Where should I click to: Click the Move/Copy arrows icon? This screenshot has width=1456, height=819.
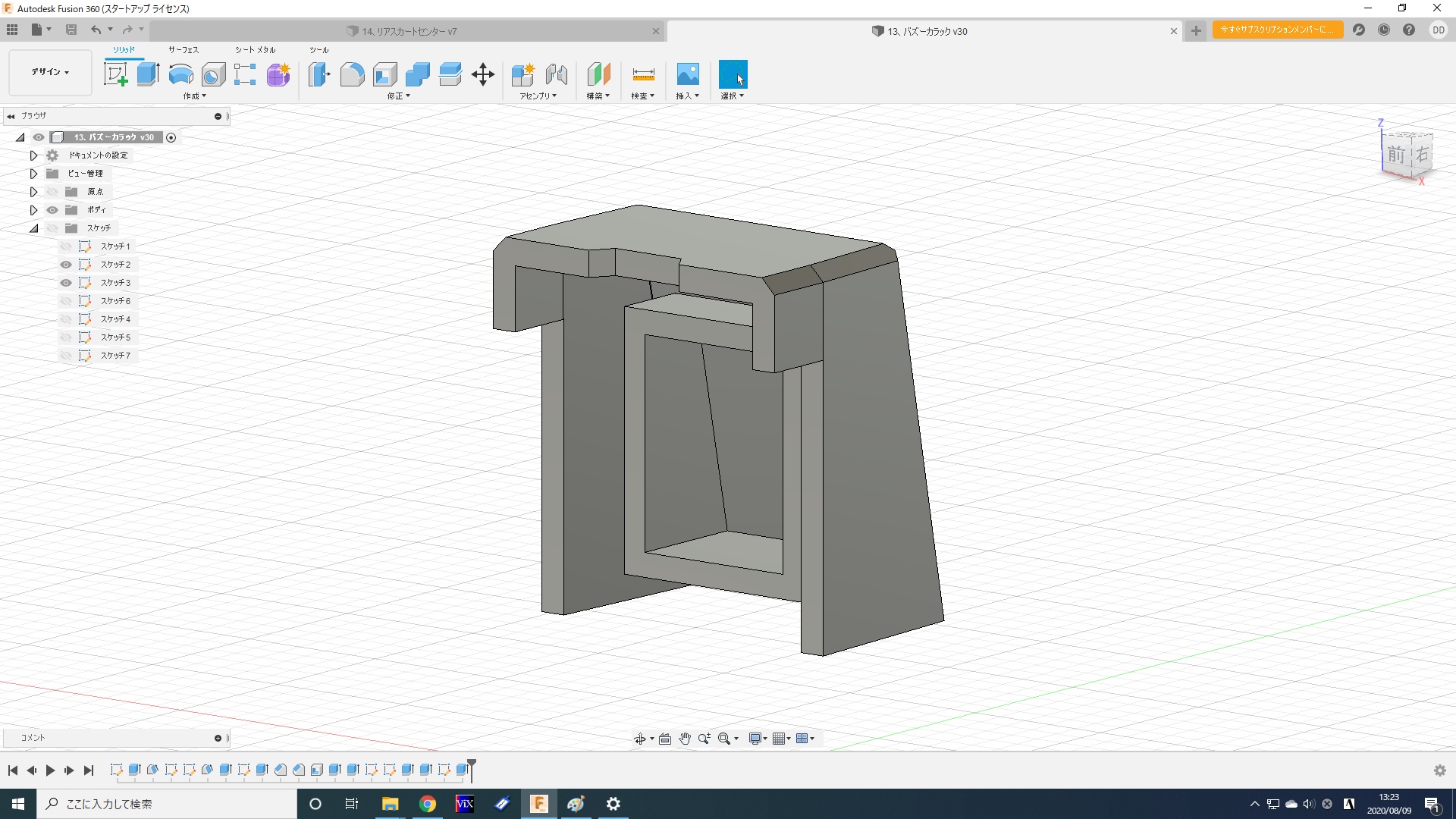click(x=482, y=74)
